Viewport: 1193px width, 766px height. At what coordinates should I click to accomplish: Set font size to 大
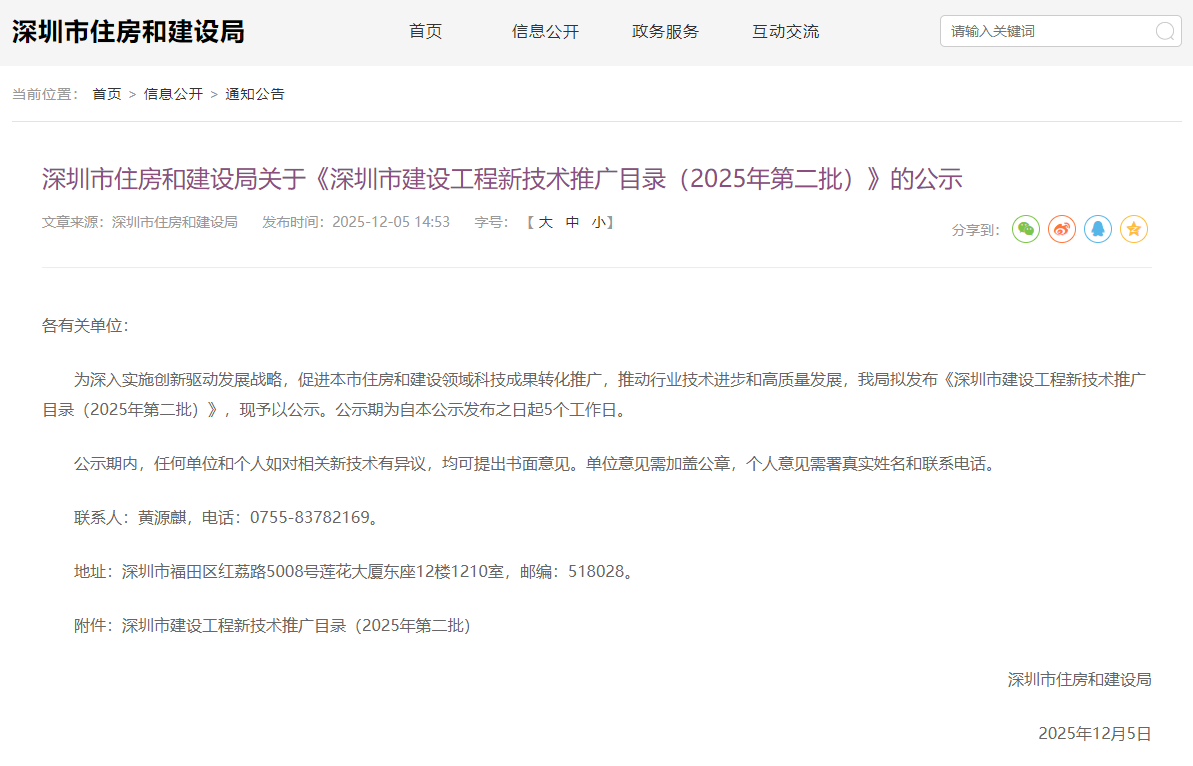coord(546,222)
